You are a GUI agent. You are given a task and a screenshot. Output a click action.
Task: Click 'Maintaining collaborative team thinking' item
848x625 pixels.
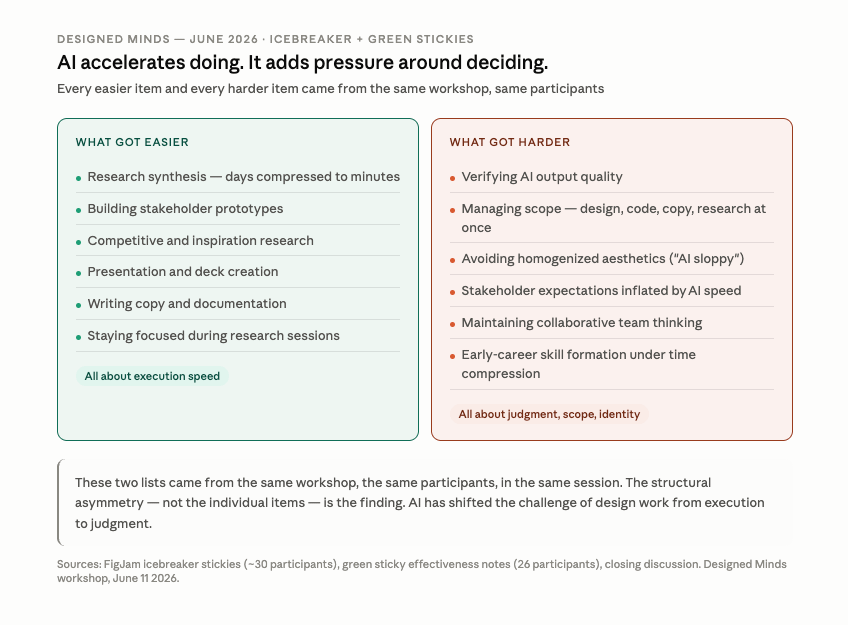pos(612,323)
